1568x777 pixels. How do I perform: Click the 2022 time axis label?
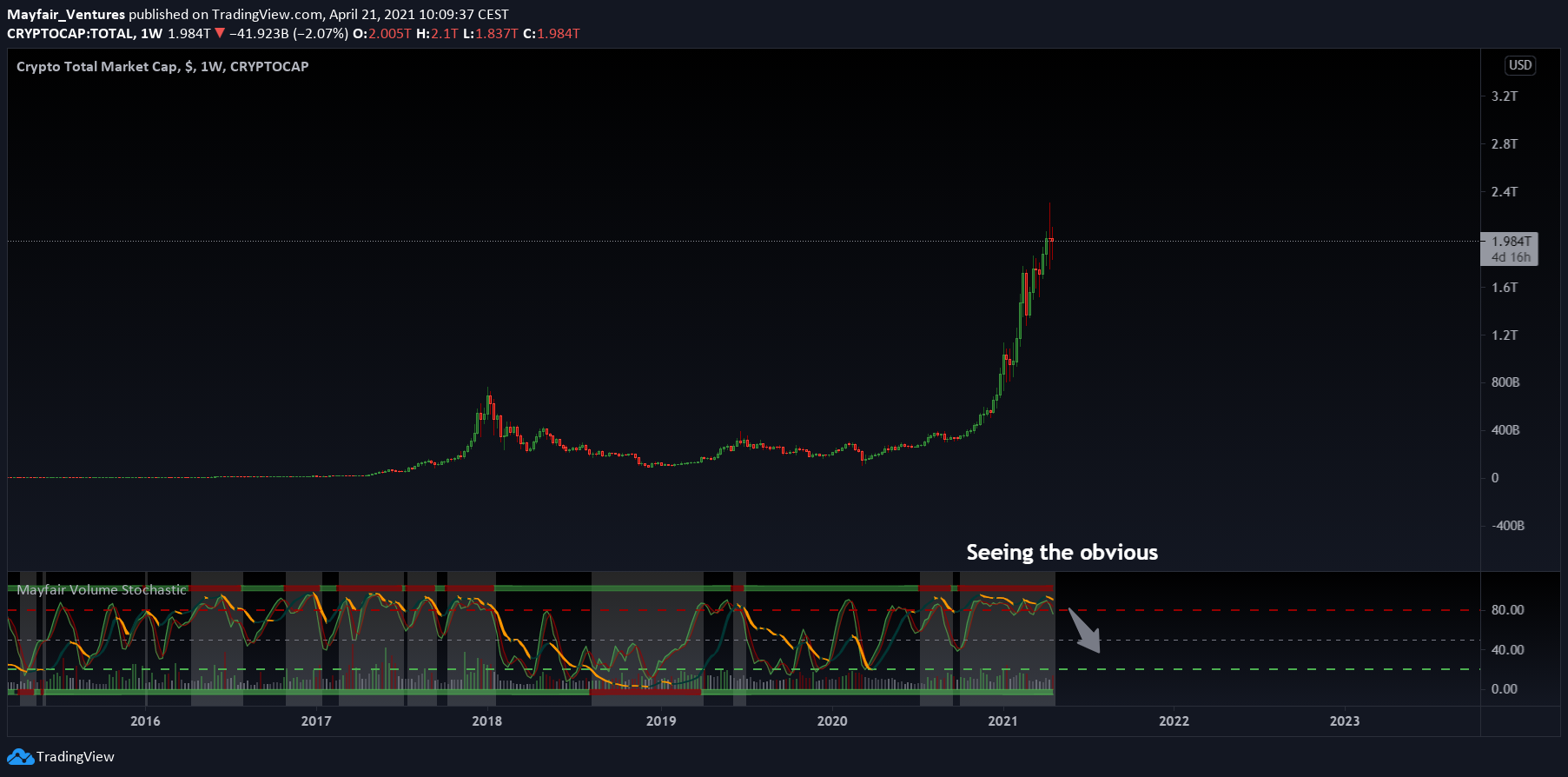1174,721
